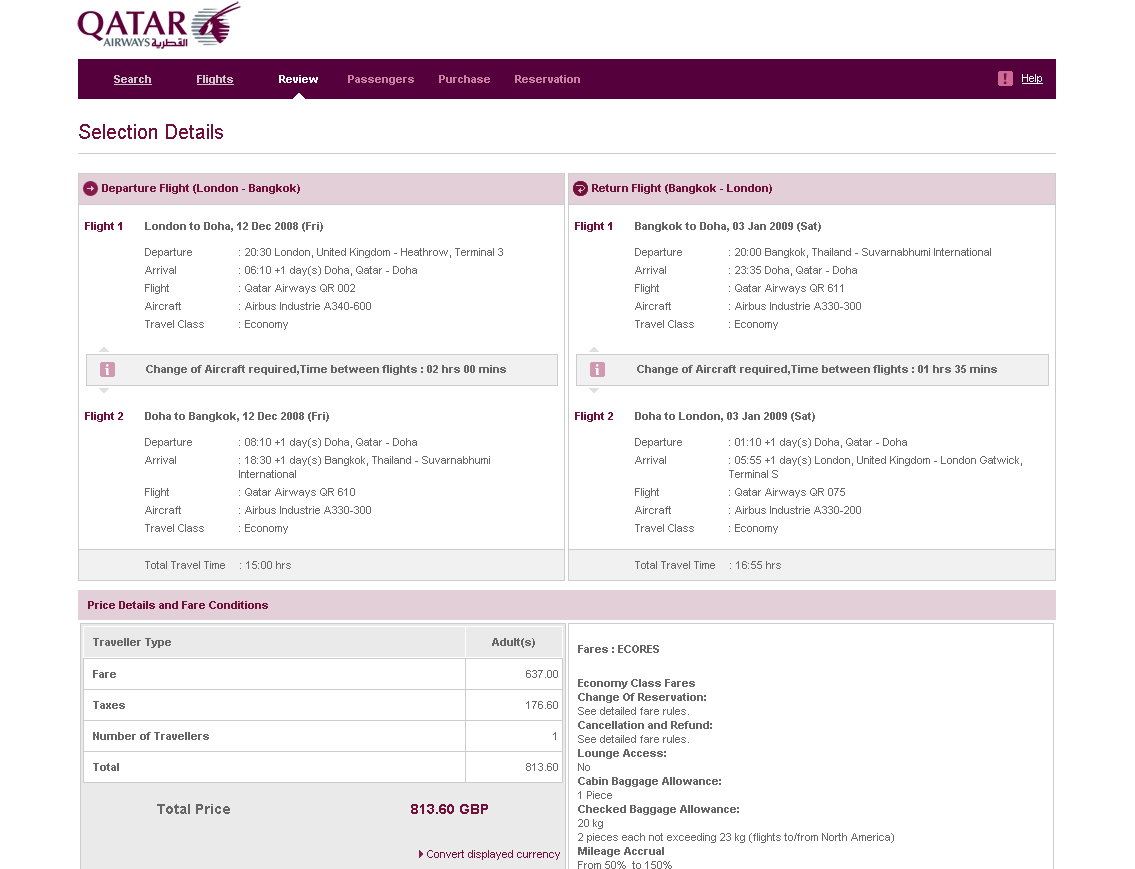Image resolution: width=1135 pixels, height=869 pixels.
Task: Click the 02 hrs 00 mins aircraft change notice
Action: point(322,370)
